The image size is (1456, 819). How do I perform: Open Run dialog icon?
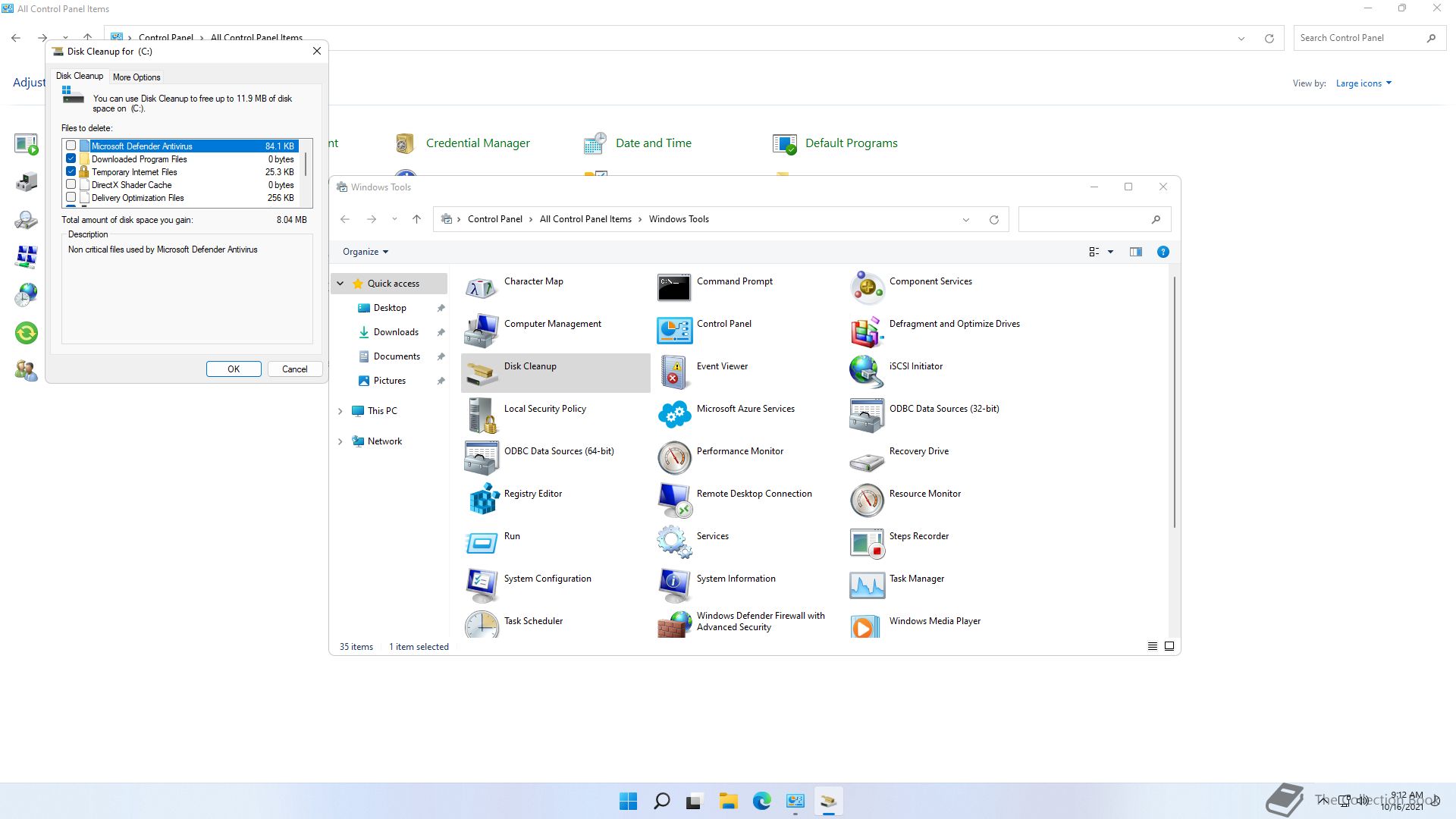point(482,543)
